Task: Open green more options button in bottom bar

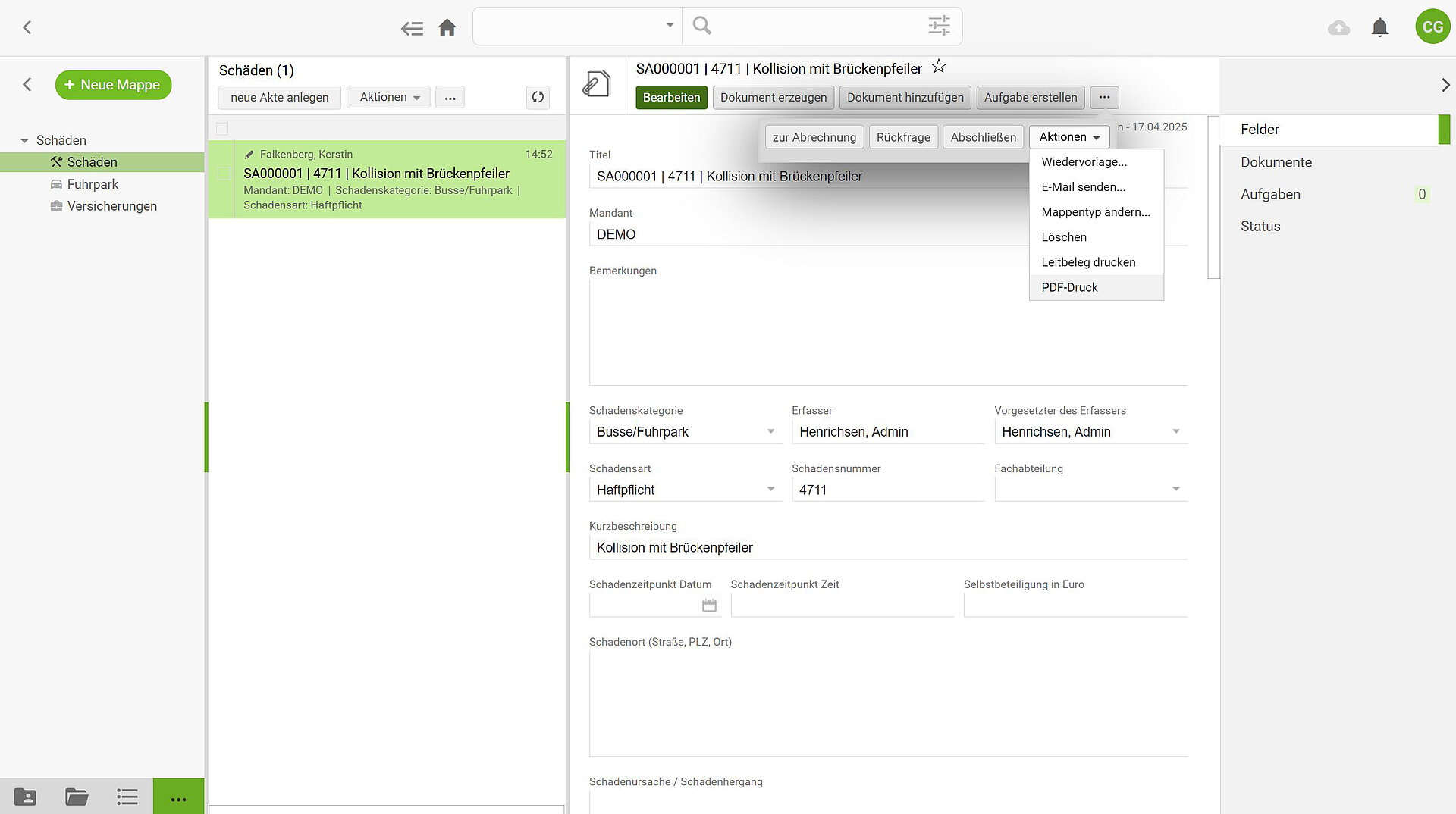Action: pos(178,797)
